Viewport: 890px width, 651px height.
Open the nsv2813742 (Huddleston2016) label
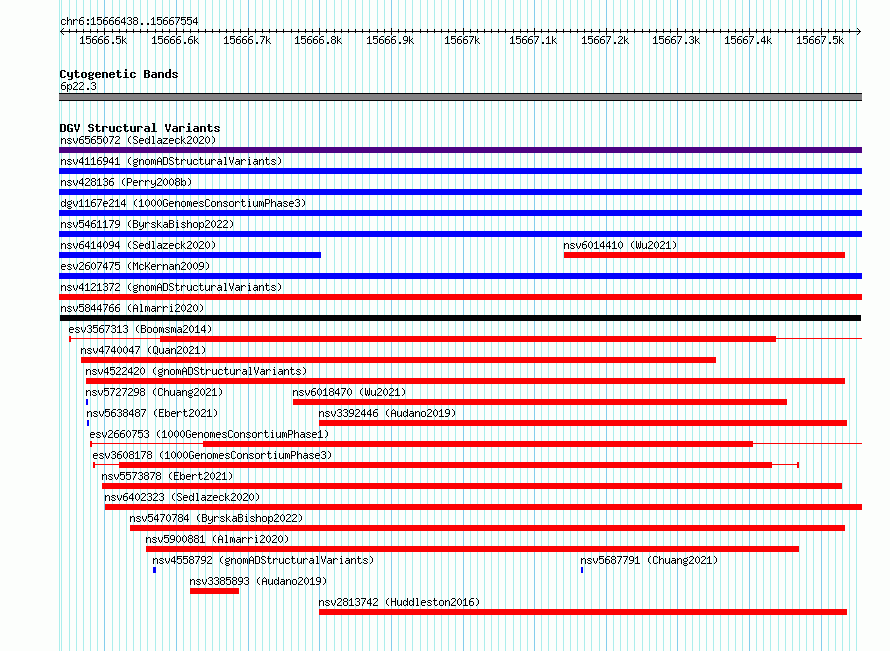[x=399, y=602]
